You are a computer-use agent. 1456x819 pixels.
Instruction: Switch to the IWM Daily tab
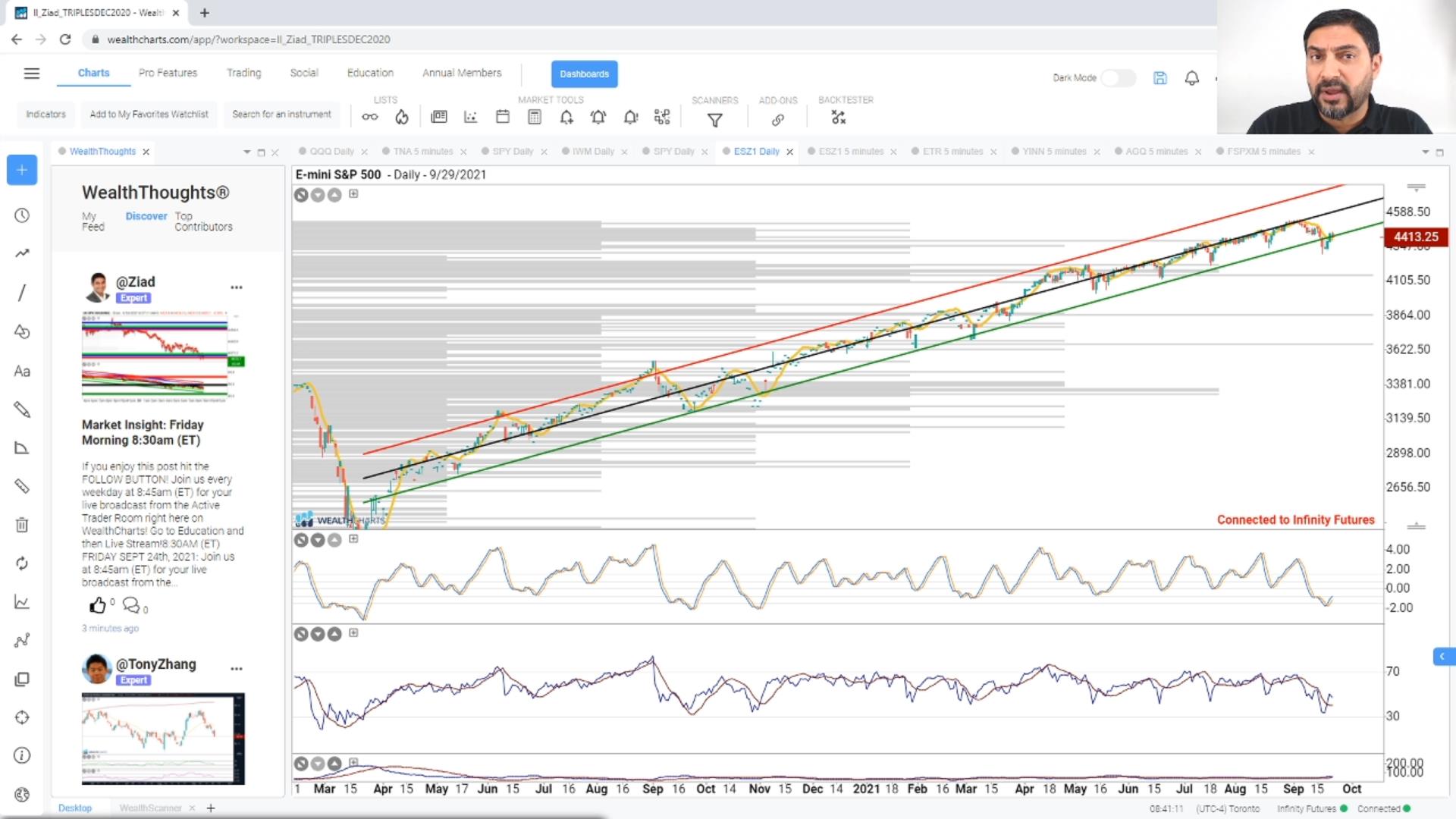click(x=593, y=152)
